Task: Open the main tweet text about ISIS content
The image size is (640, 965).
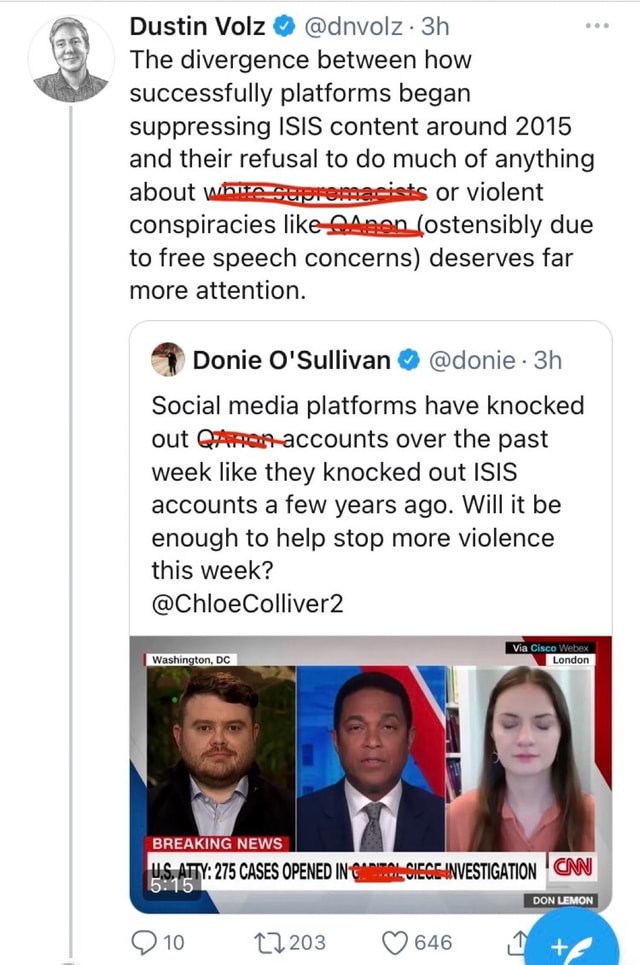Action: 362,175
